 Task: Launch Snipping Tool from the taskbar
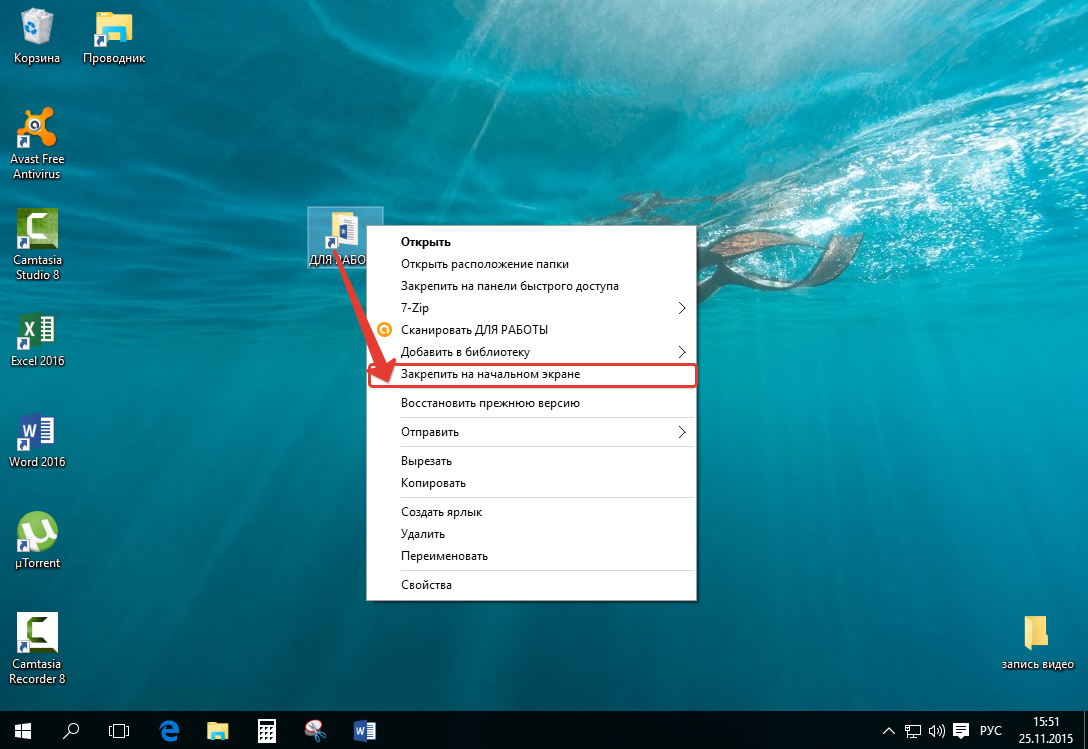point(316,730)
